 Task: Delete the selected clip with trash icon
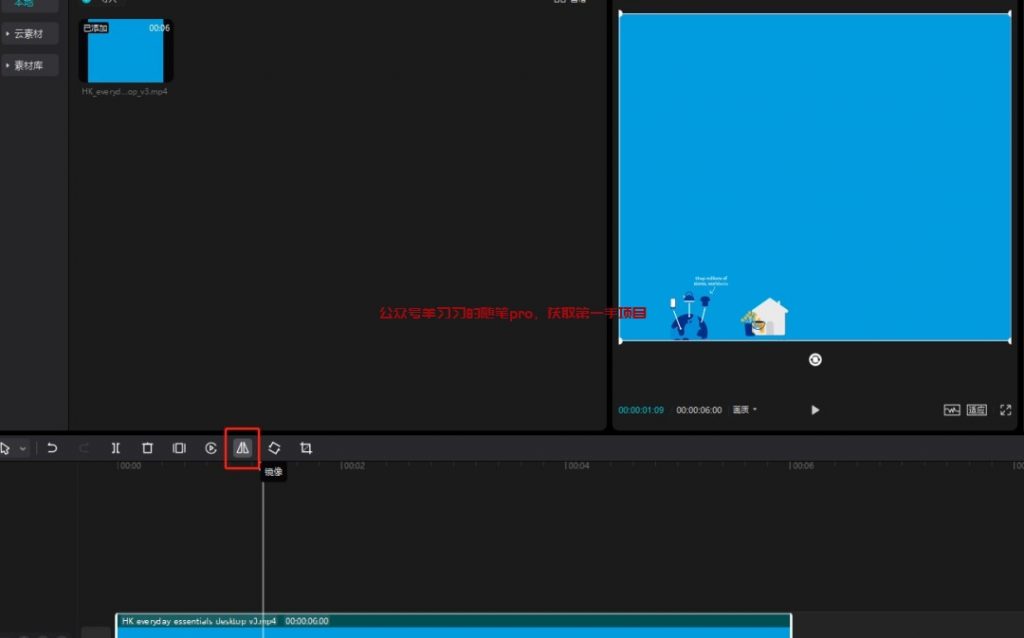147,448
